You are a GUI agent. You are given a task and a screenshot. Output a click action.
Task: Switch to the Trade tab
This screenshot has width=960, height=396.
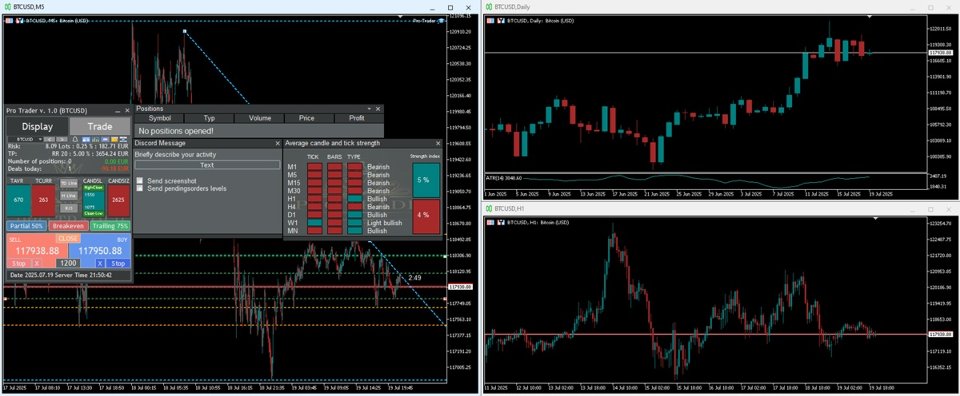coord(100,127)
